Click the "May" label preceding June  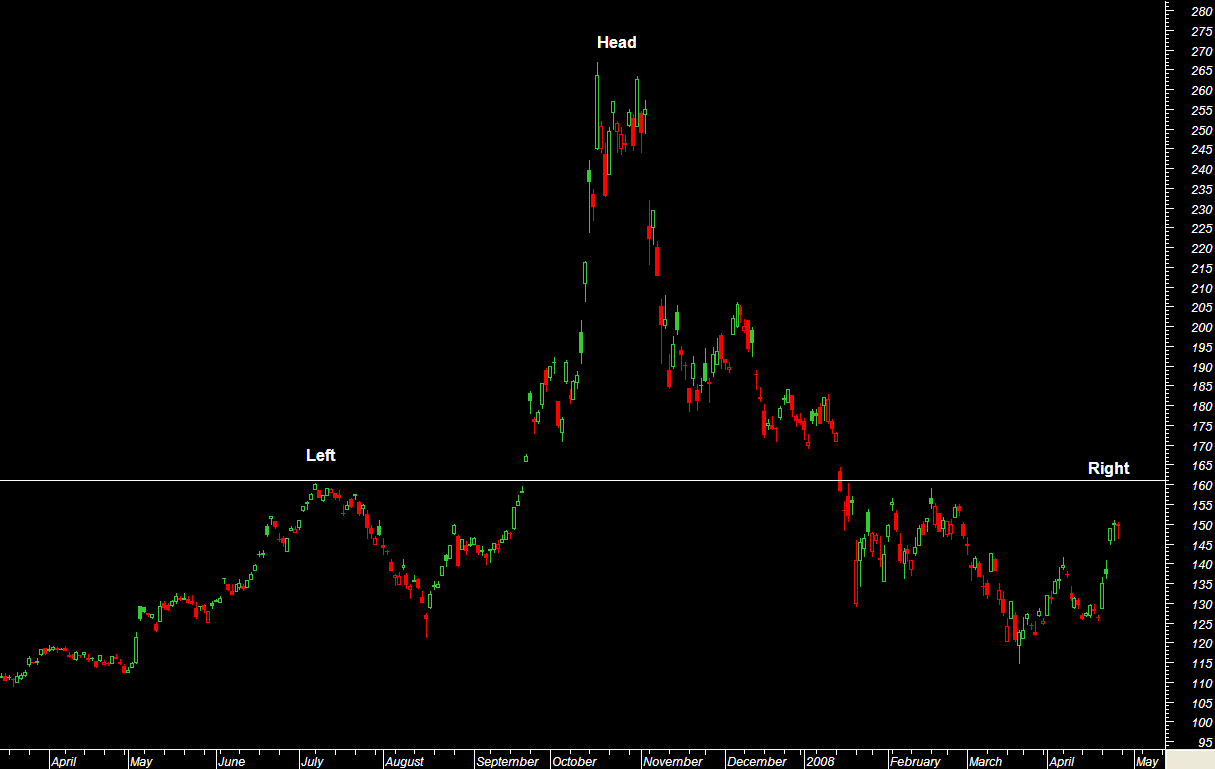click(141, 761)
